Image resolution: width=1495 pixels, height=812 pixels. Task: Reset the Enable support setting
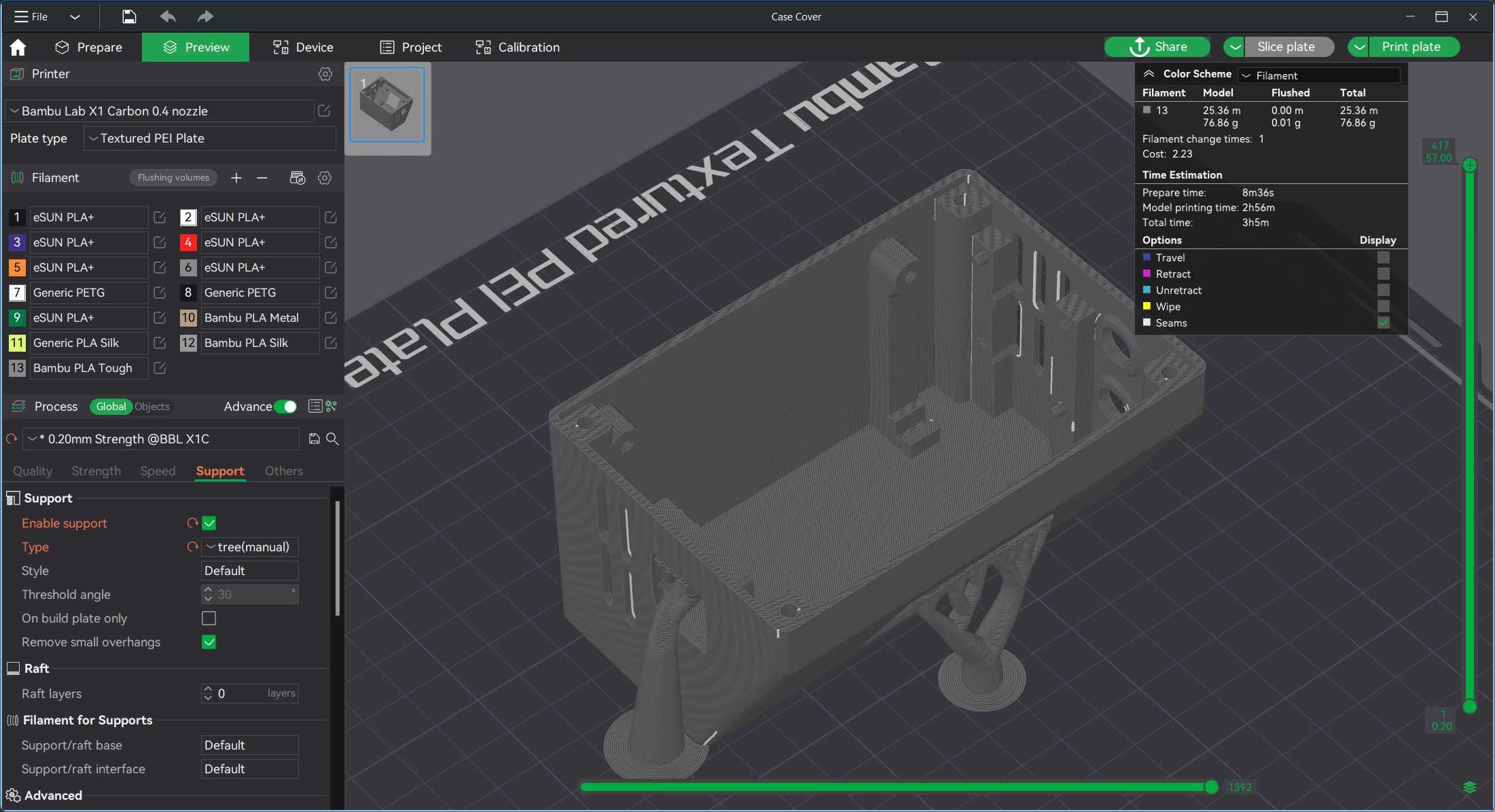[x=192, y=523]
